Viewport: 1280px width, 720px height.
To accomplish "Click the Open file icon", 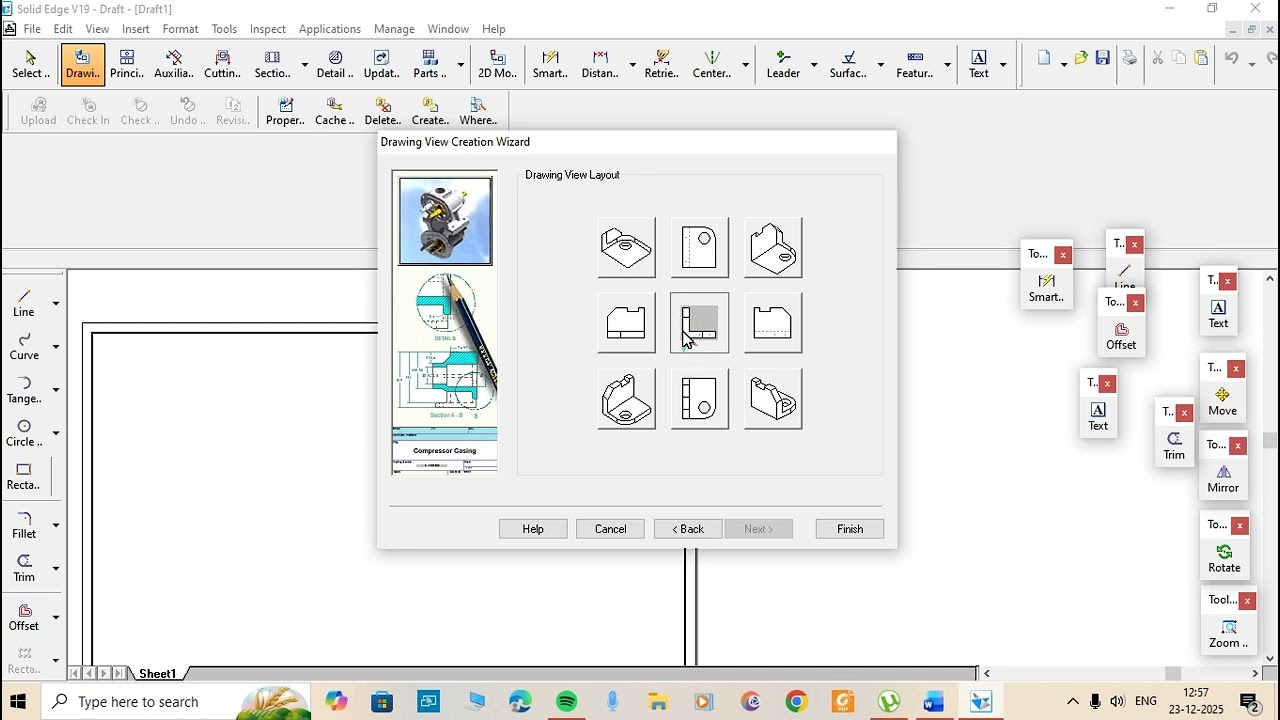I will click(1080, 58).
